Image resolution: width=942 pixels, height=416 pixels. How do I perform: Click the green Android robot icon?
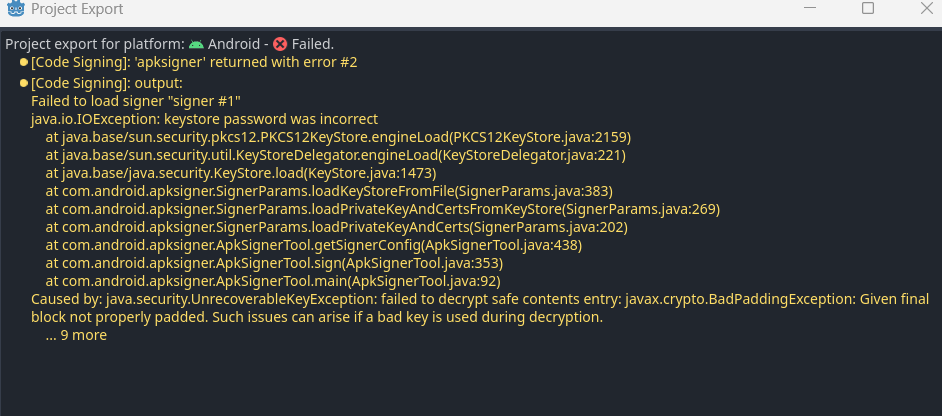point(196,44)
